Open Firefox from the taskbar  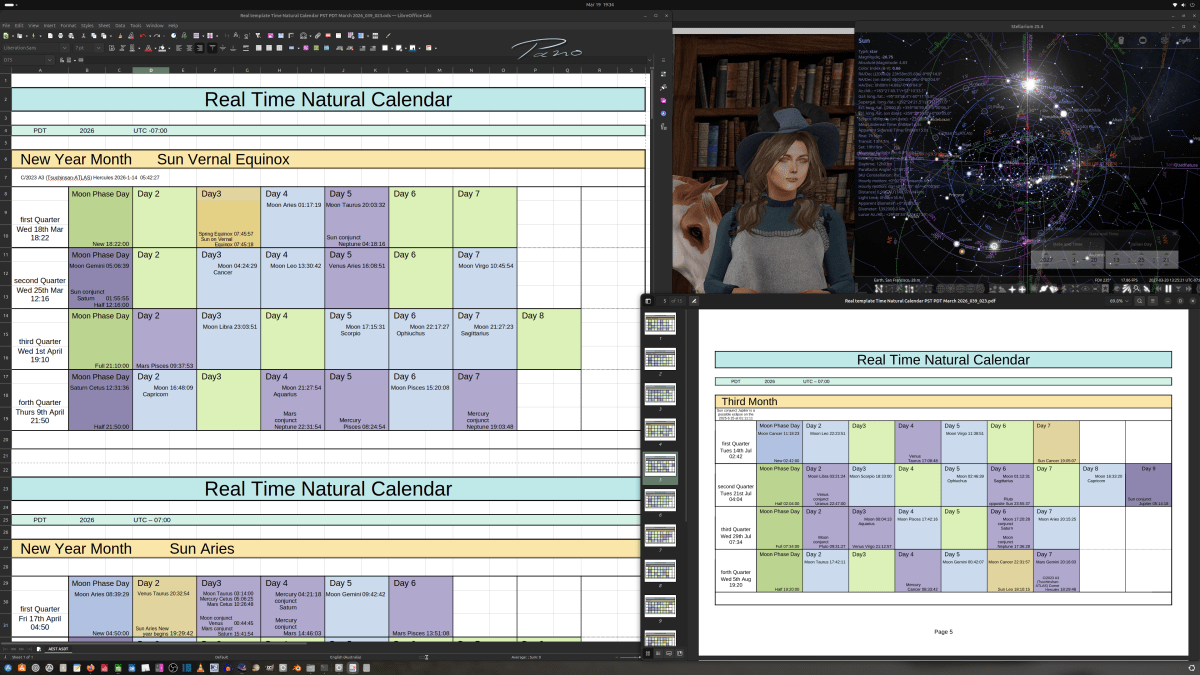[90, 667]
